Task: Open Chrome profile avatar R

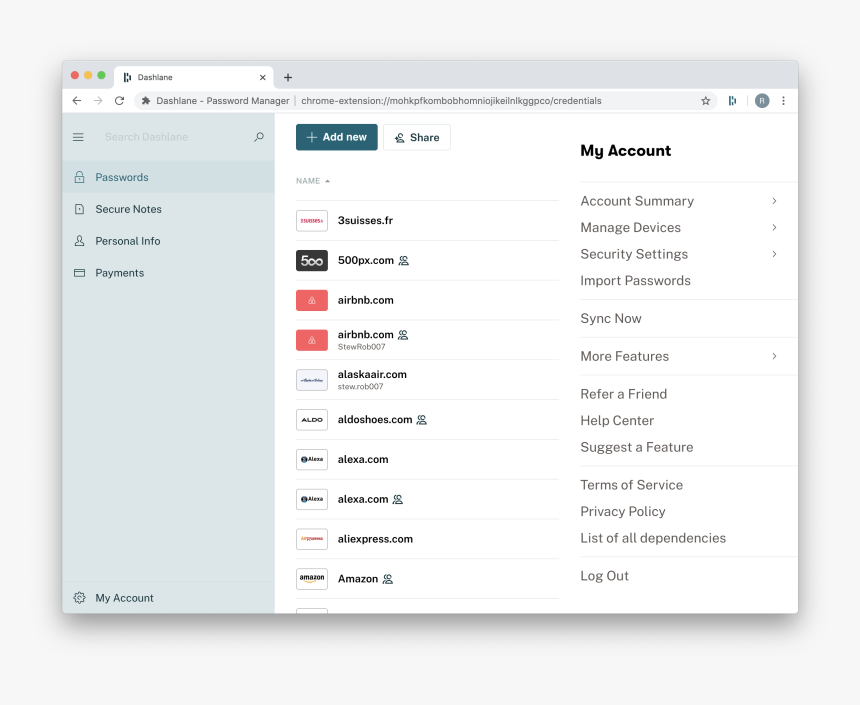Action: point(762,100)
